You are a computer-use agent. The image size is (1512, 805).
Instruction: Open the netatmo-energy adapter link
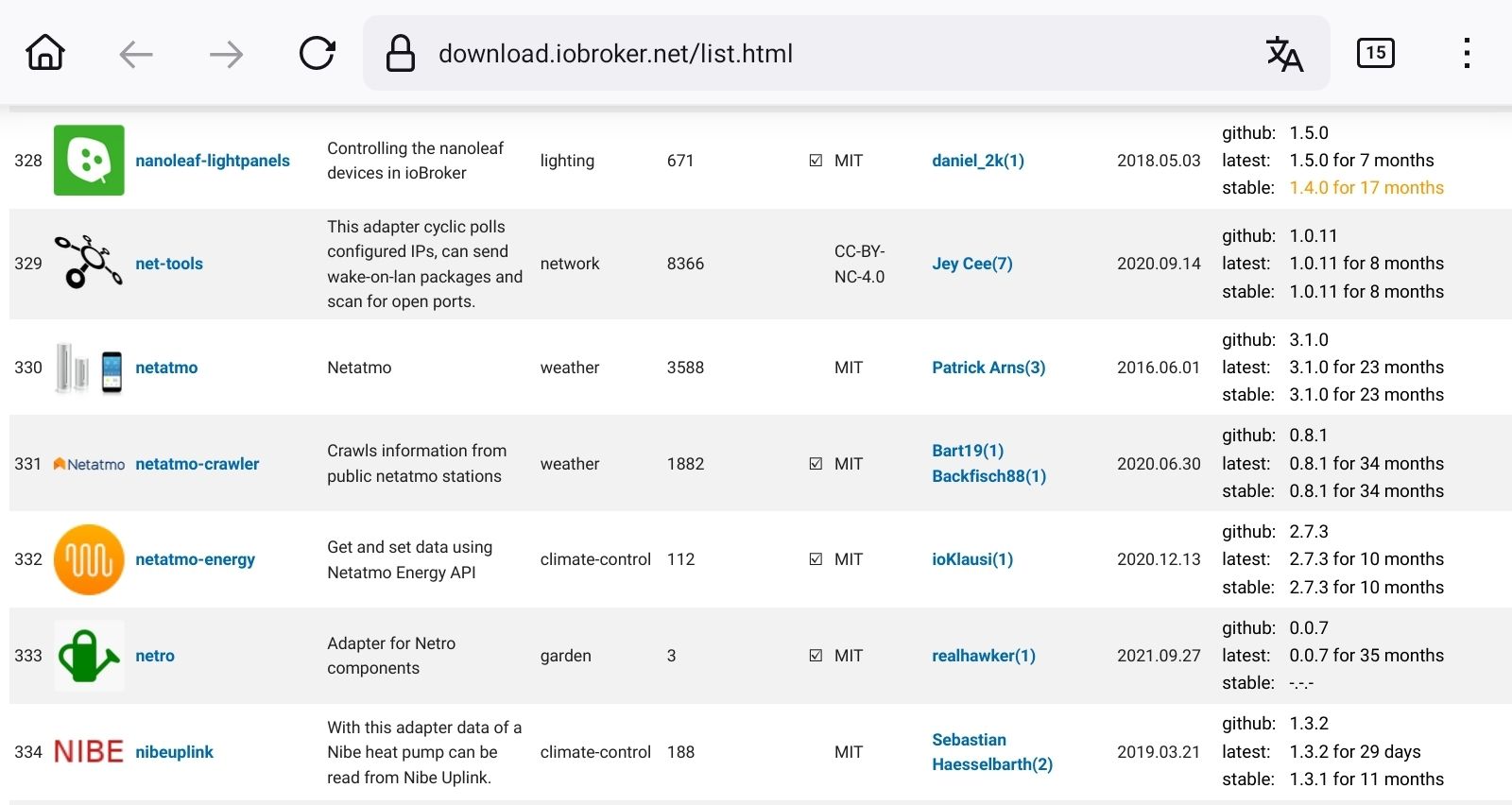[x=195, y=559]
